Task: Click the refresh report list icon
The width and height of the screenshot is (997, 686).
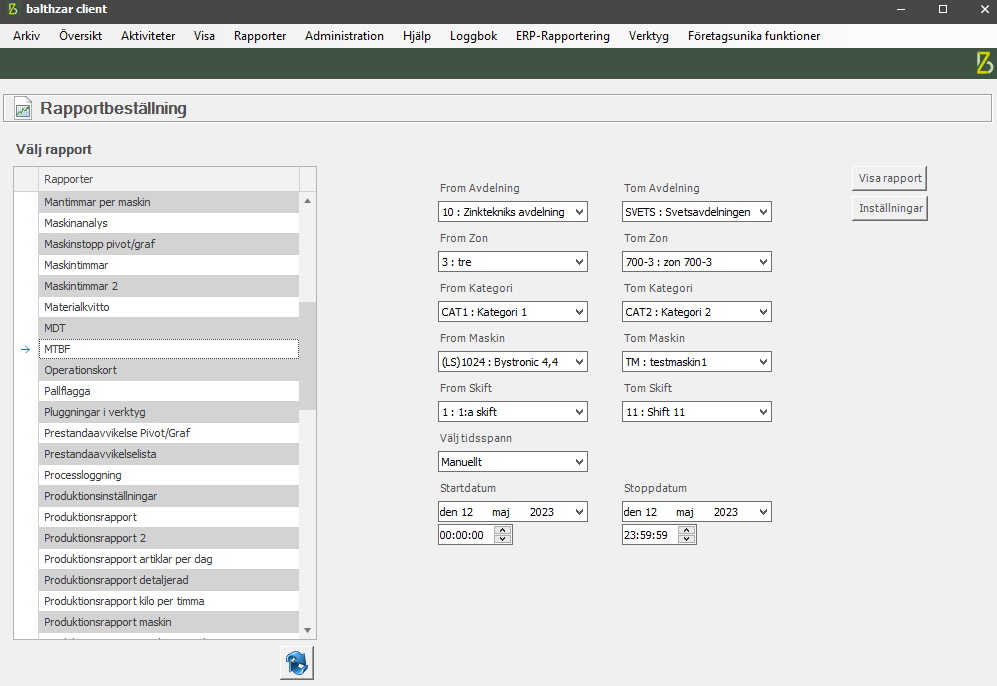Action: tap(297, 663)
